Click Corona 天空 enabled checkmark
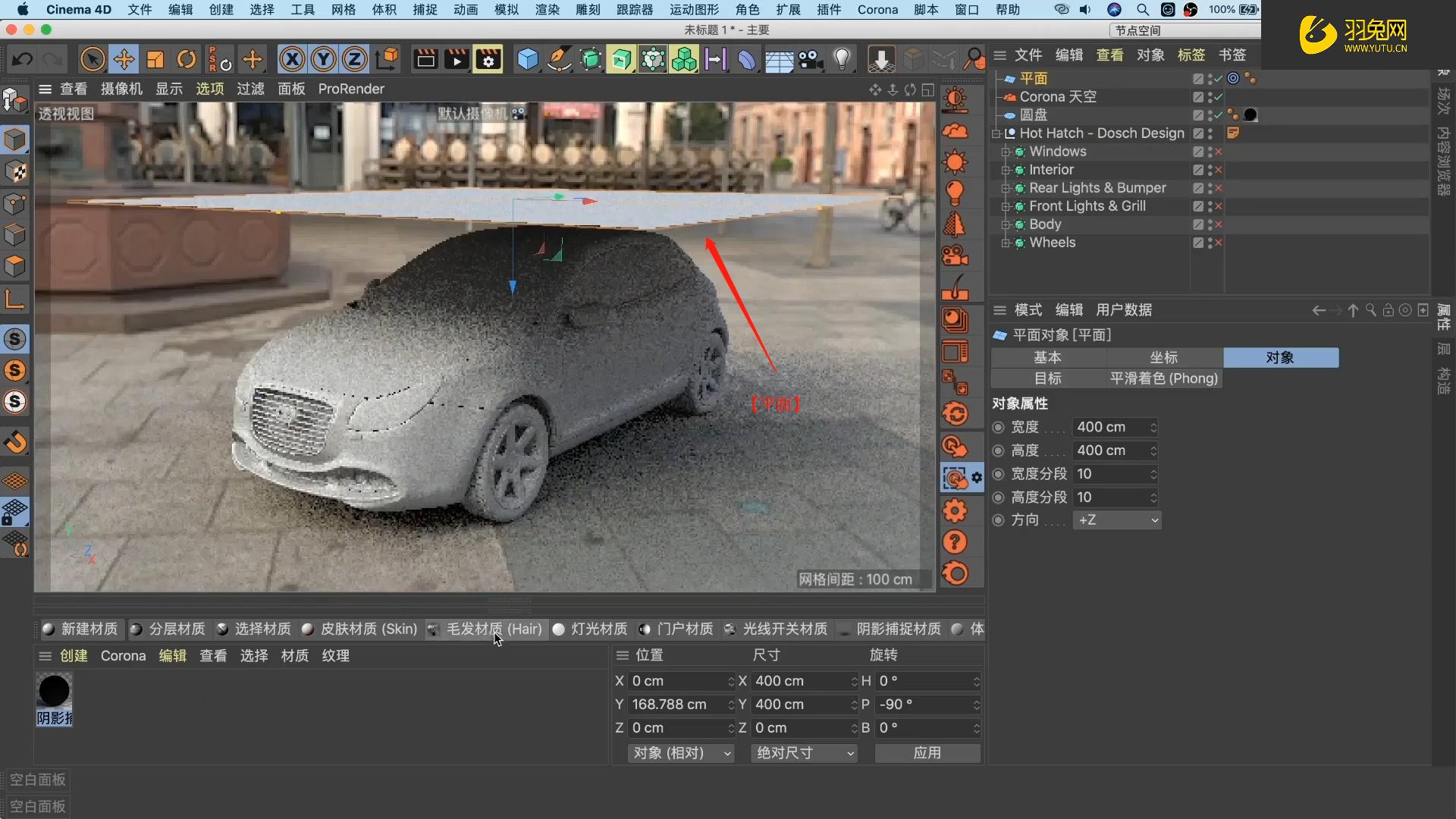This screenshot has width=1456, height=819. tap(1218, 97)
